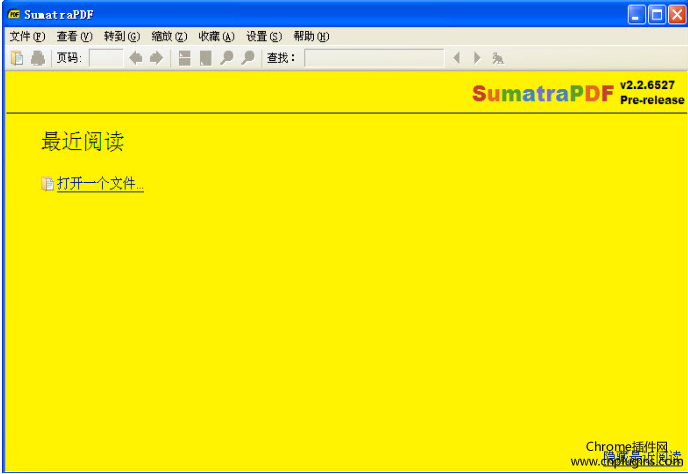Viewport: 688px width, 474px height.
Task: Open the 帮助(H) menu
Action: click(311, 36)
